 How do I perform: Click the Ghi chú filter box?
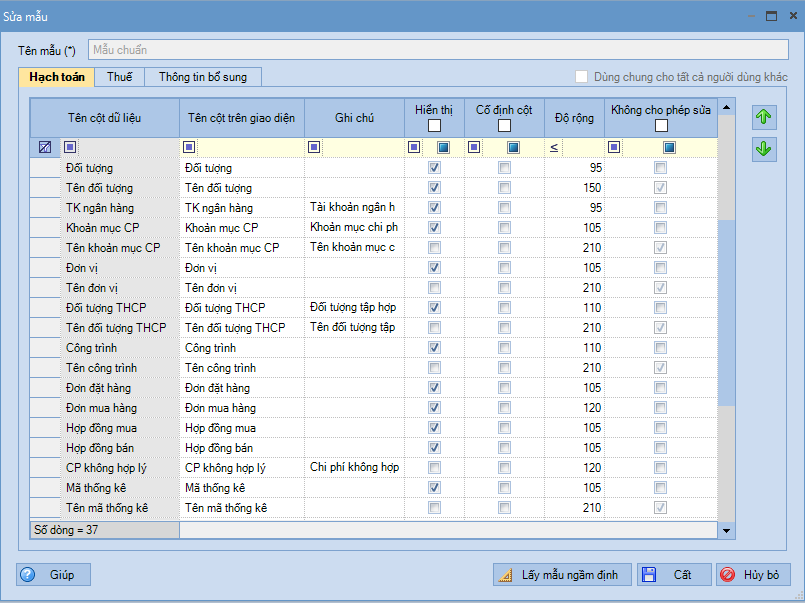[x=362, y=148]
